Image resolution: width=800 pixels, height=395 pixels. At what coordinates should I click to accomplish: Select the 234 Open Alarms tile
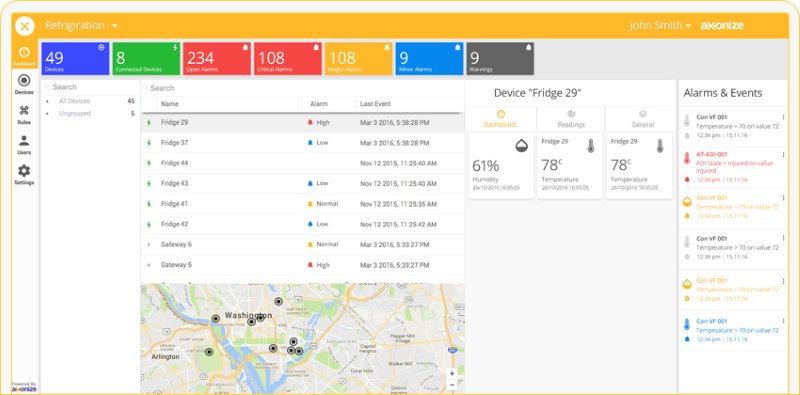[217, 59]
